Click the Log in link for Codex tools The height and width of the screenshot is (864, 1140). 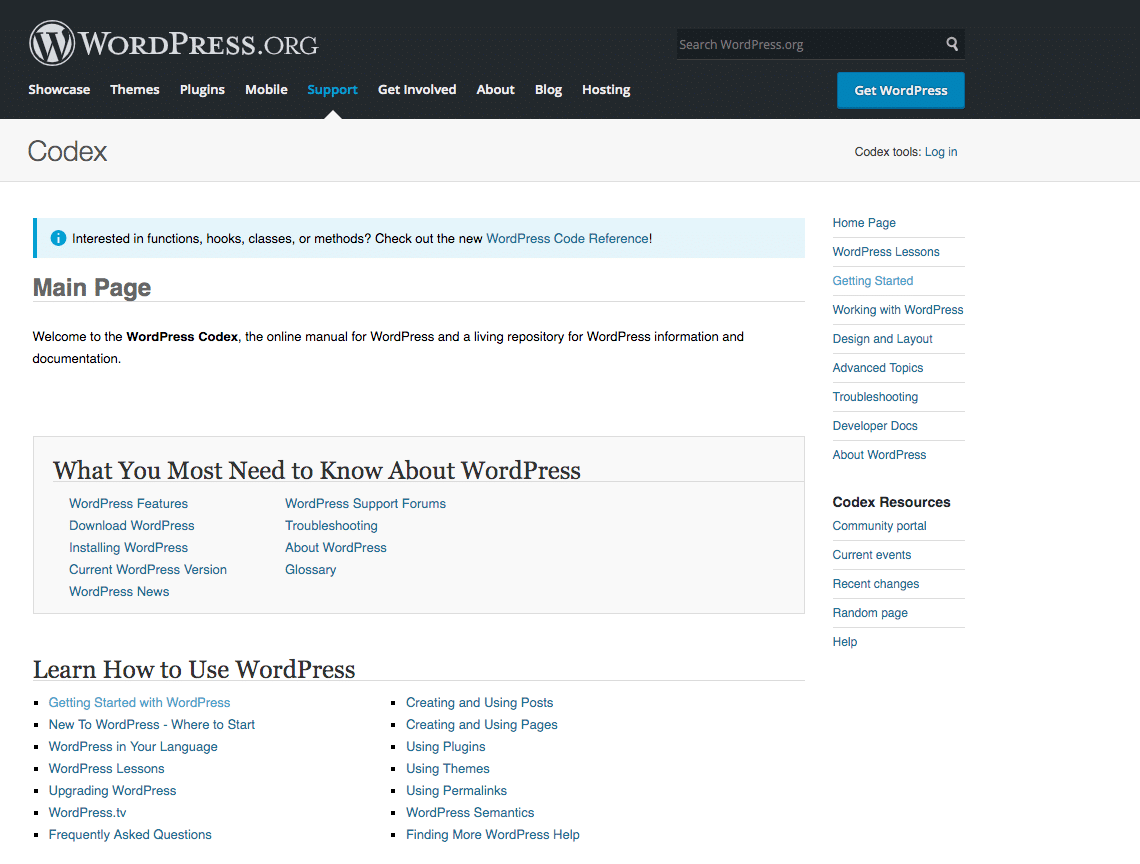pos(940,152)
